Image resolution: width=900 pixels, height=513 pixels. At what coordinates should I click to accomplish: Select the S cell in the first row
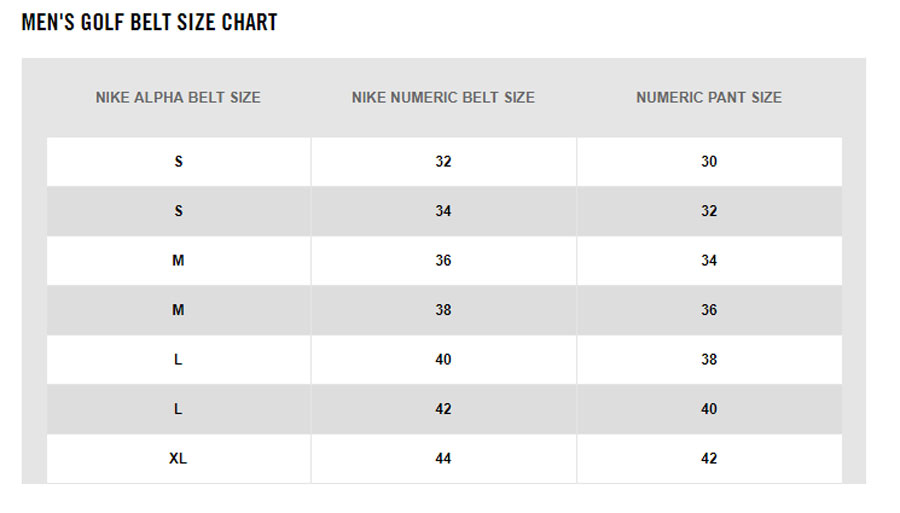coord(178,162)
